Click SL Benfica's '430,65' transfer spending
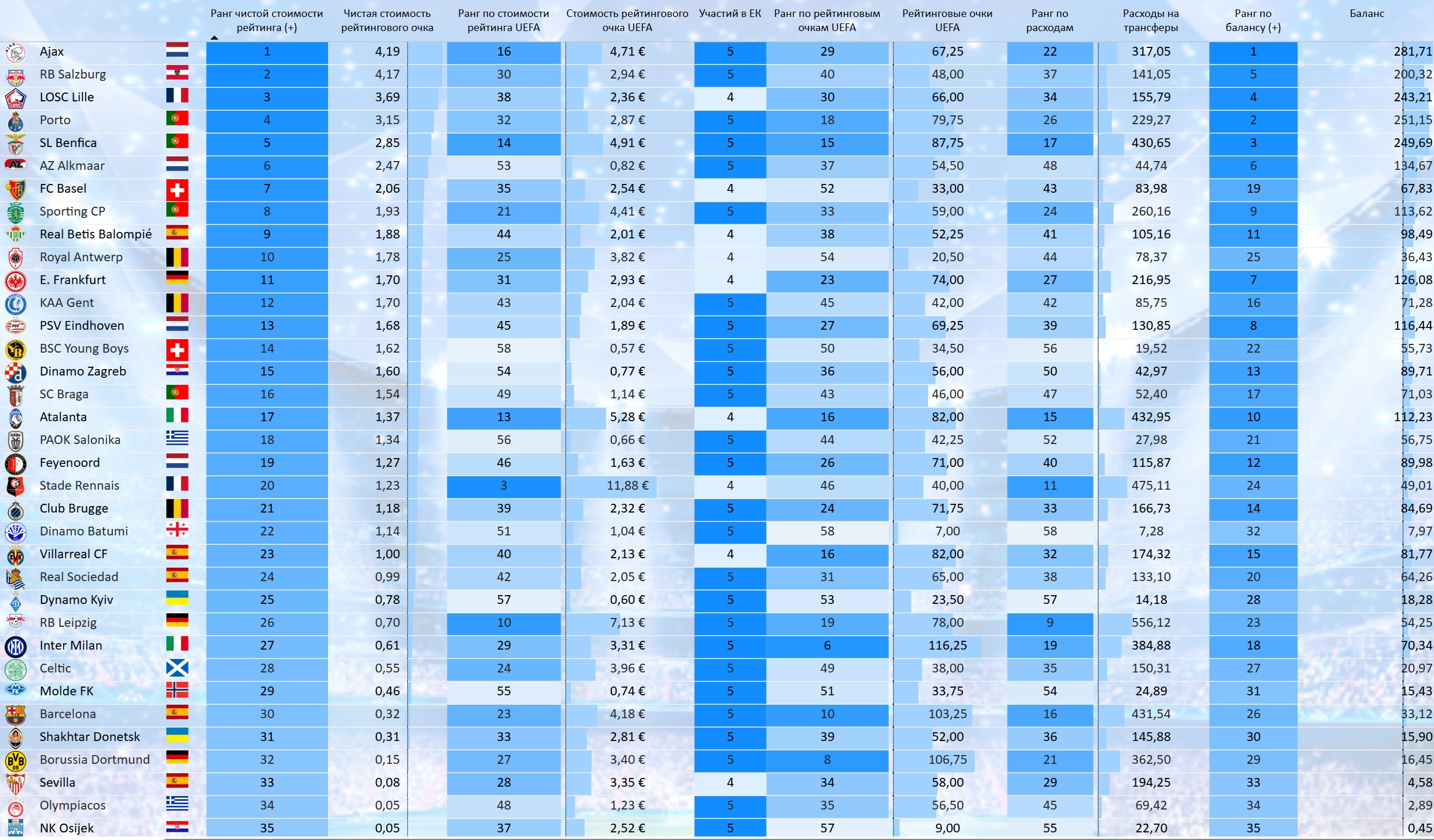This screenshot has height=840, width=1434. coord(1151,143)
